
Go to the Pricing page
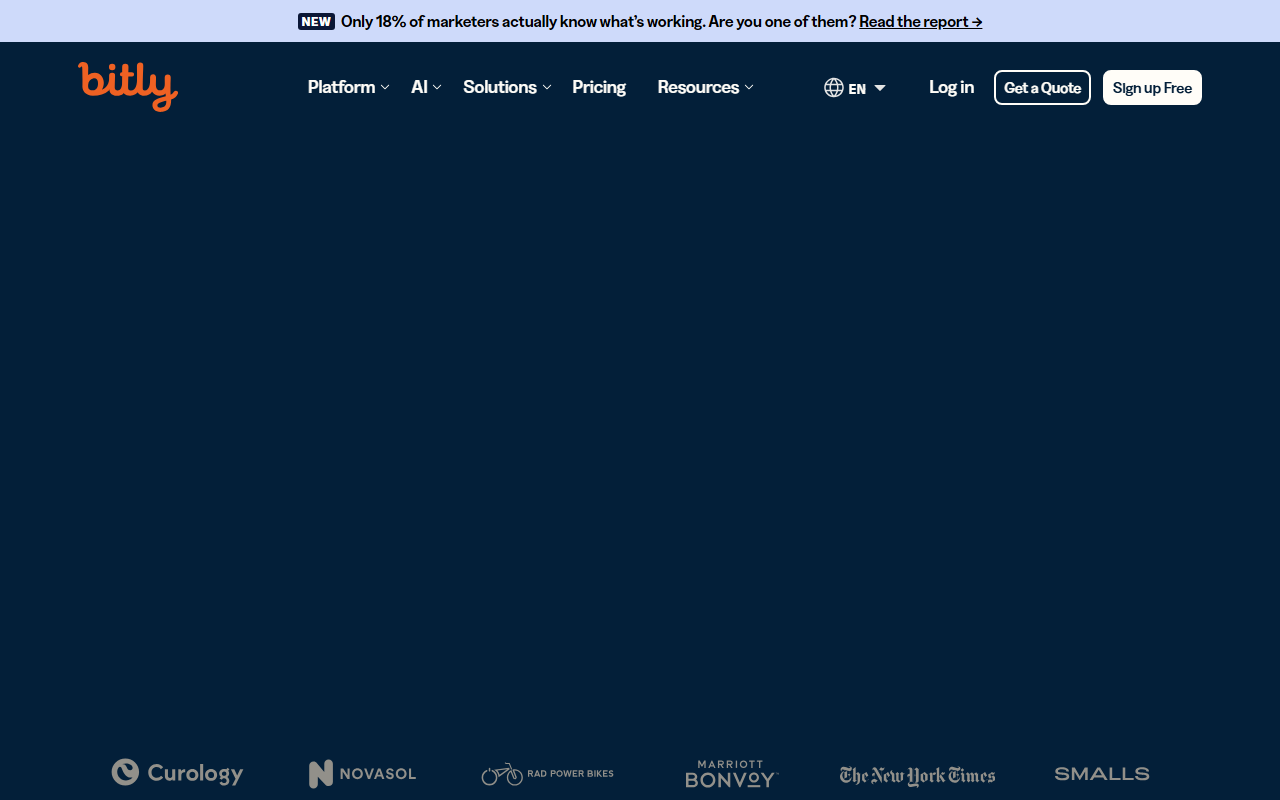click(599, 87)
